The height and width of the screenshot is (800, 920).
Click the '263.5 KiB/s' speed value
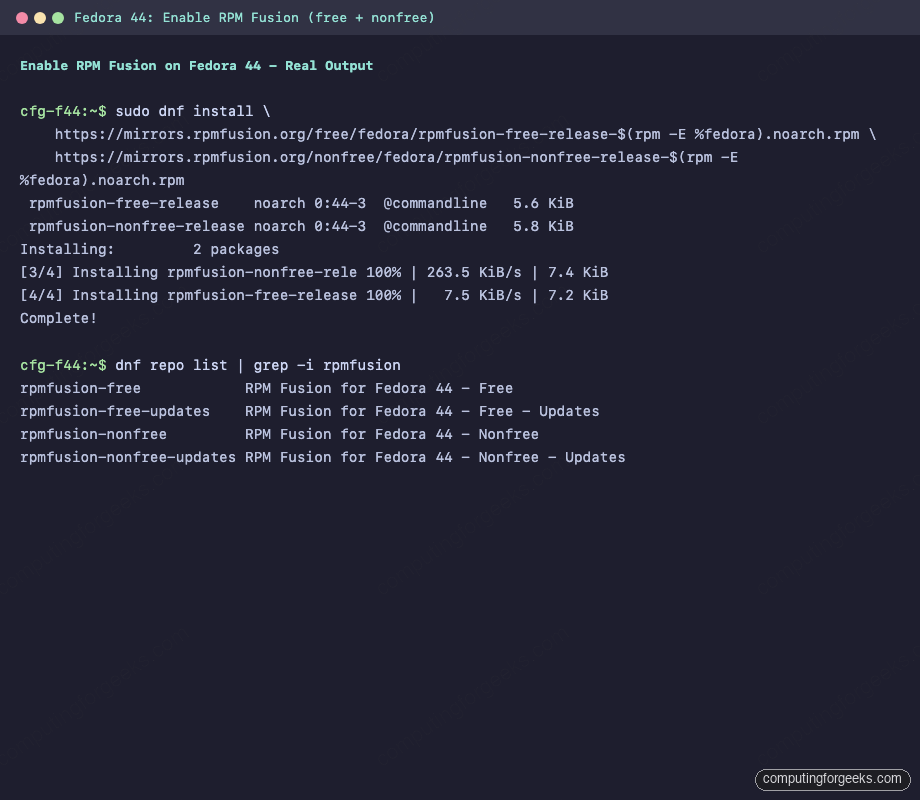click(x=473, y=272)
